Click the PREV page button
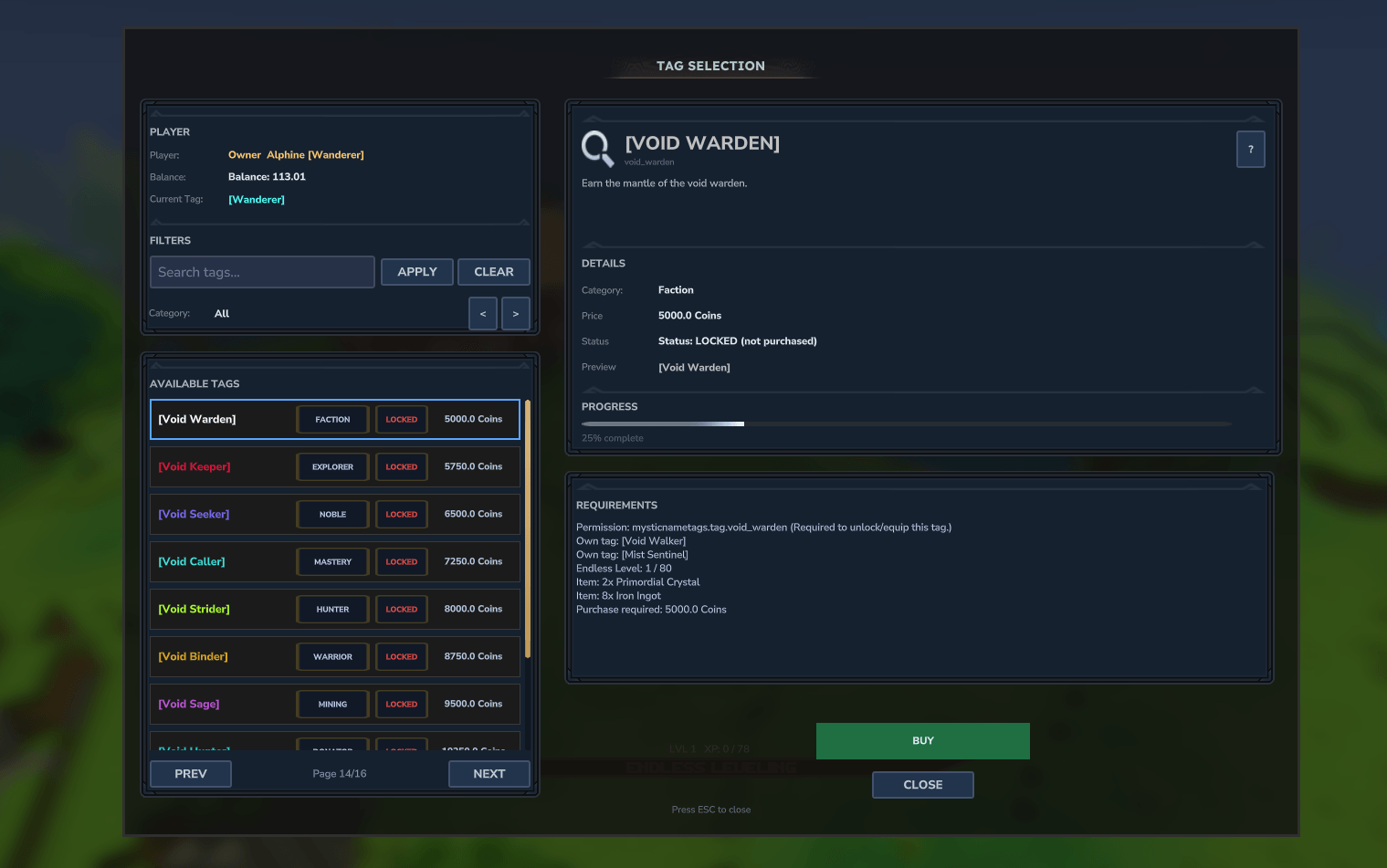This screenshot has width=1387, height=868. pyautogui.click(x=191, y=774)
